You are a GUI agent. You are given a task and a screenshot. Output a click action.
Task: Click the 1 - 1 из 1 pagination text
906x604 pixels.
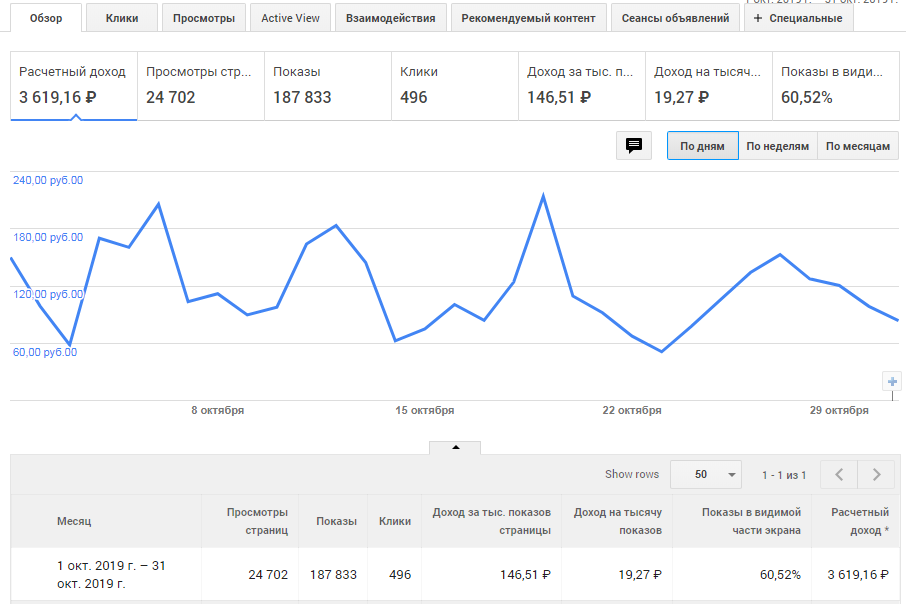tap(784, 475)
